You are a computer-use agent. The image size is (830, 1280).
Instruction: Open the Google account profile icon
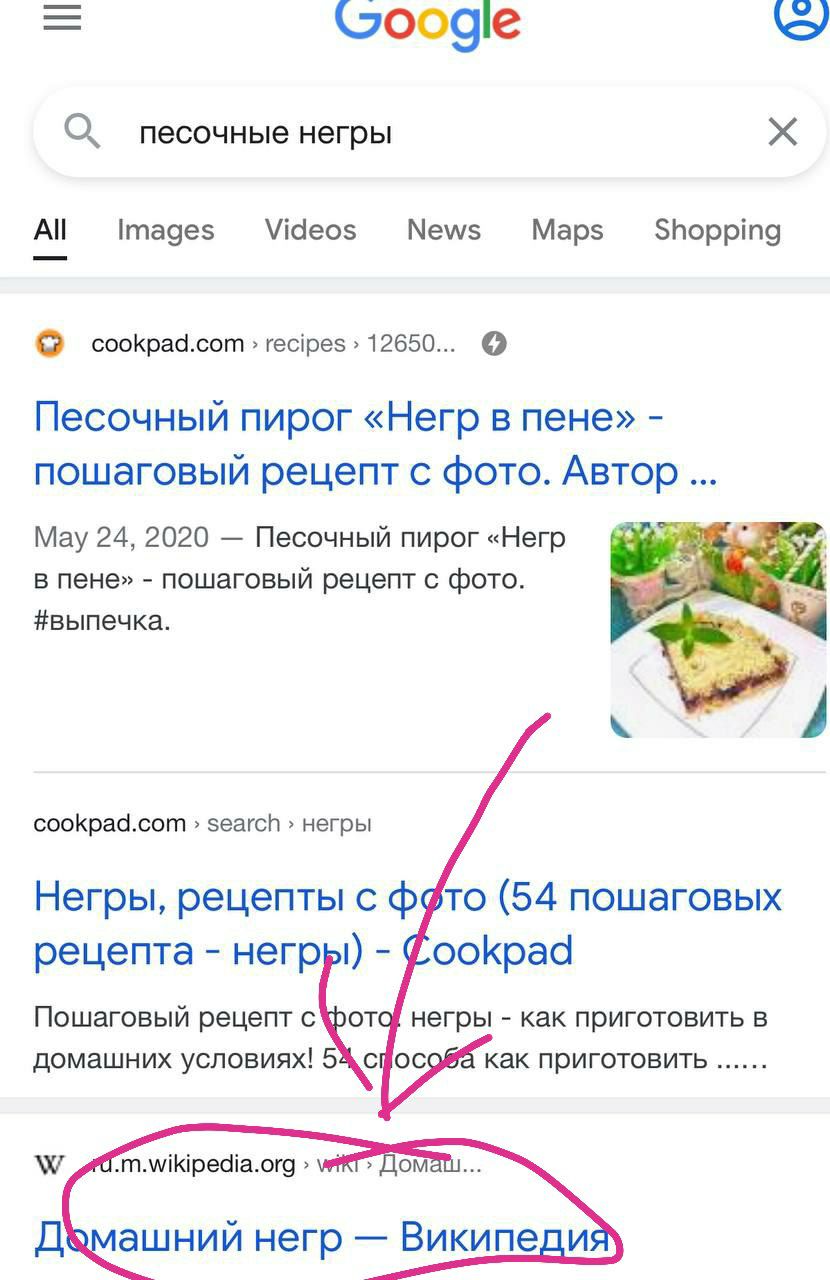coord(801,15)
